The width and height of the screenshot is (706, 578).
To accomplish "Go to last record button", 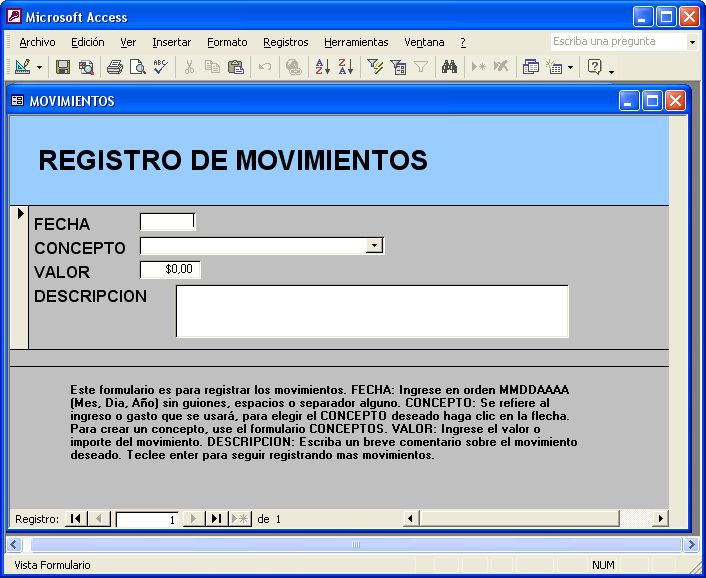I will click(x=217, y=519).
